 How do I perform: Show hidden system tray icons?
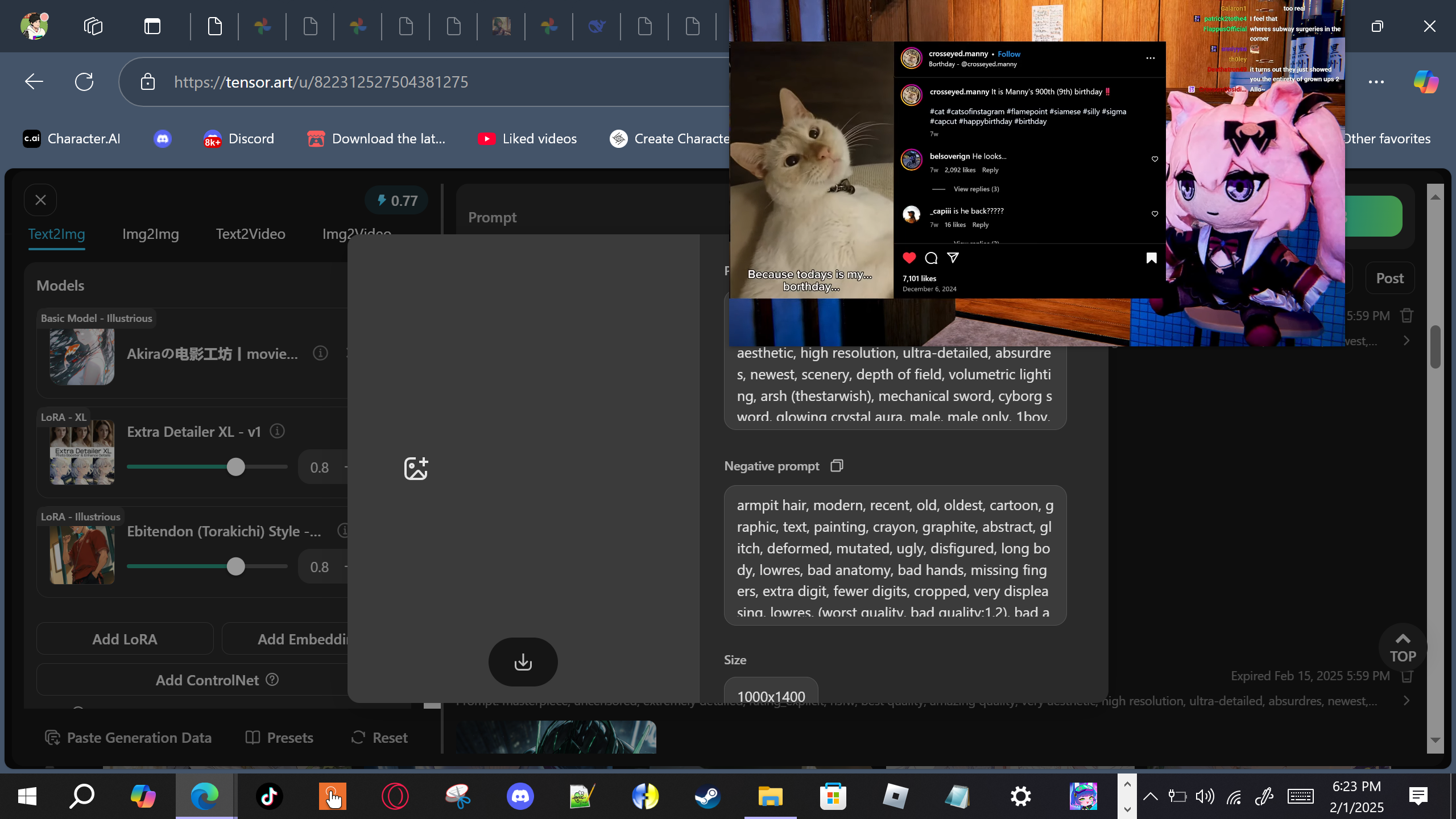point(1150,796)
